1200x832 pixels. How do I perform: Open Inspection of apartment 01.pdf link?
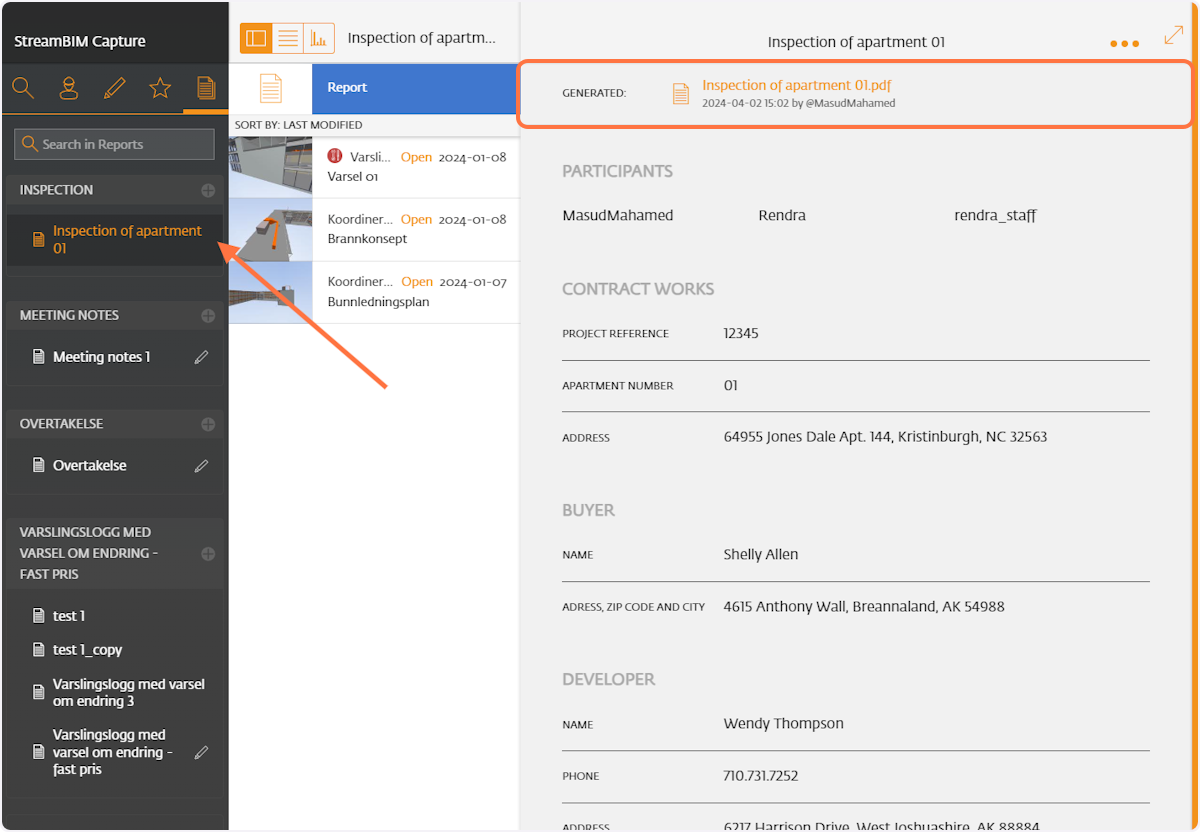[797, 86]
